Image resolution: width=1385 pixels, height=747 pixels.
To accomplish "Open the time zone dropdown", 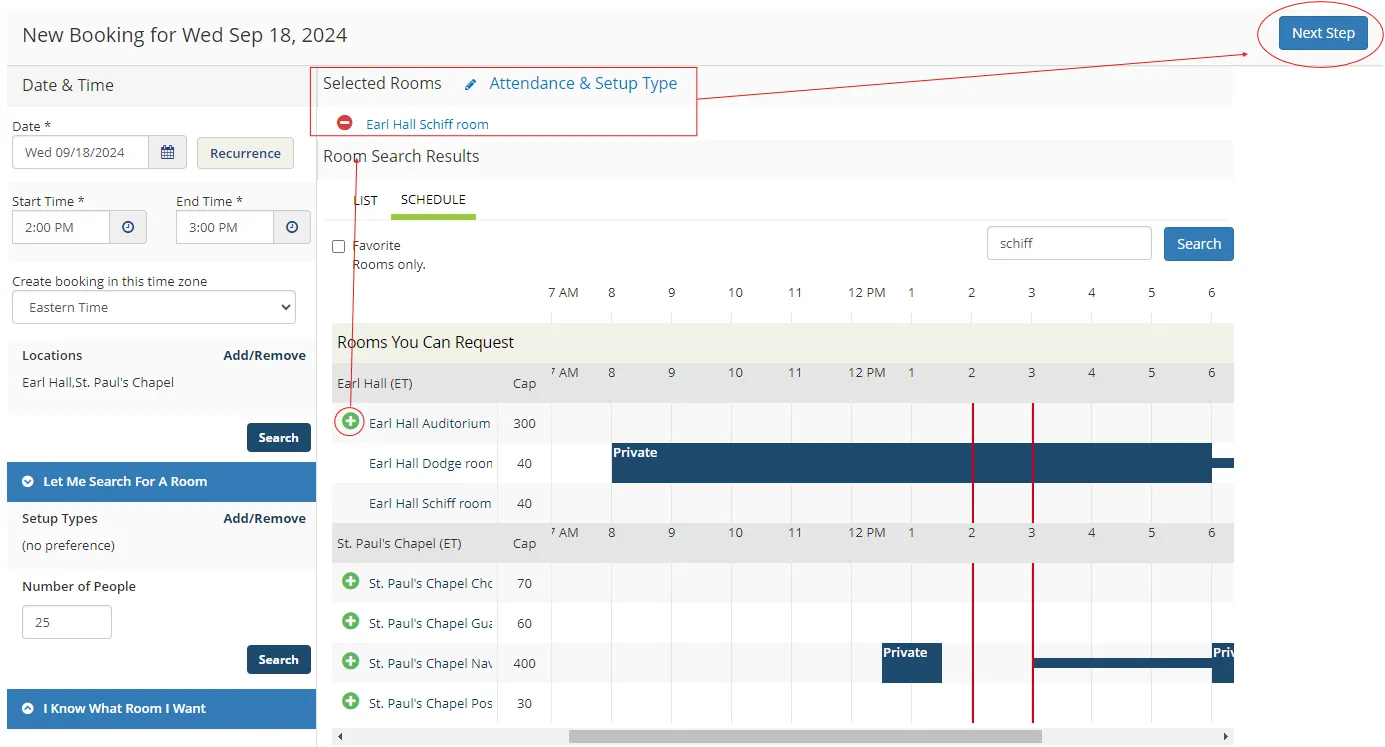I will click(154, 307).
